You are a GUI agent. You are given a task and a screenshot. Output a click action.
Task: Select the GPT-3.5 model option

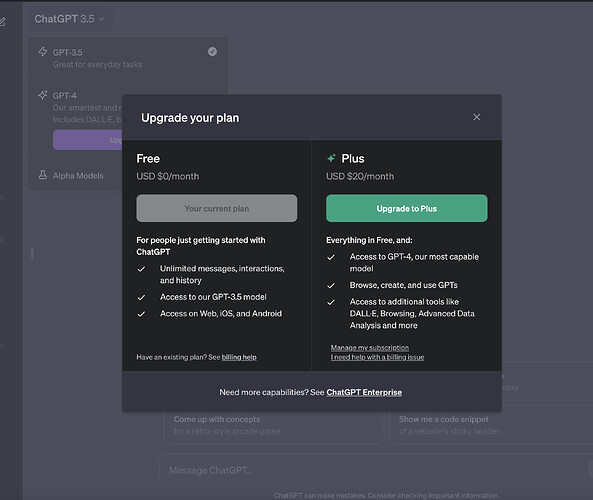128,58
